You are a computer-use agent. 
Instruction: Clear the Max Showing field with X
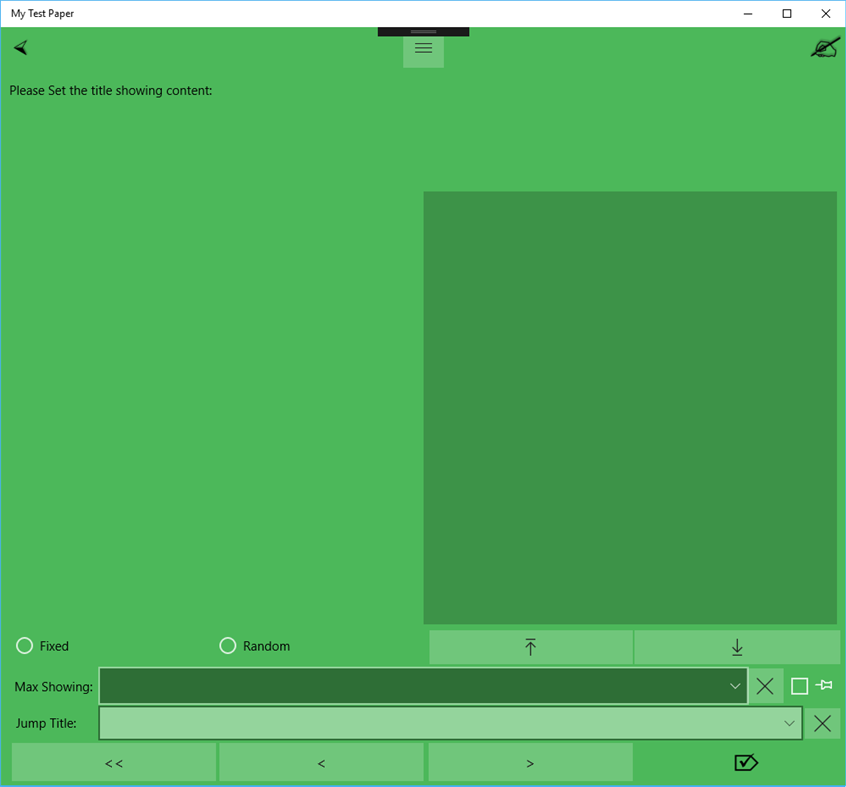[765, 686]
